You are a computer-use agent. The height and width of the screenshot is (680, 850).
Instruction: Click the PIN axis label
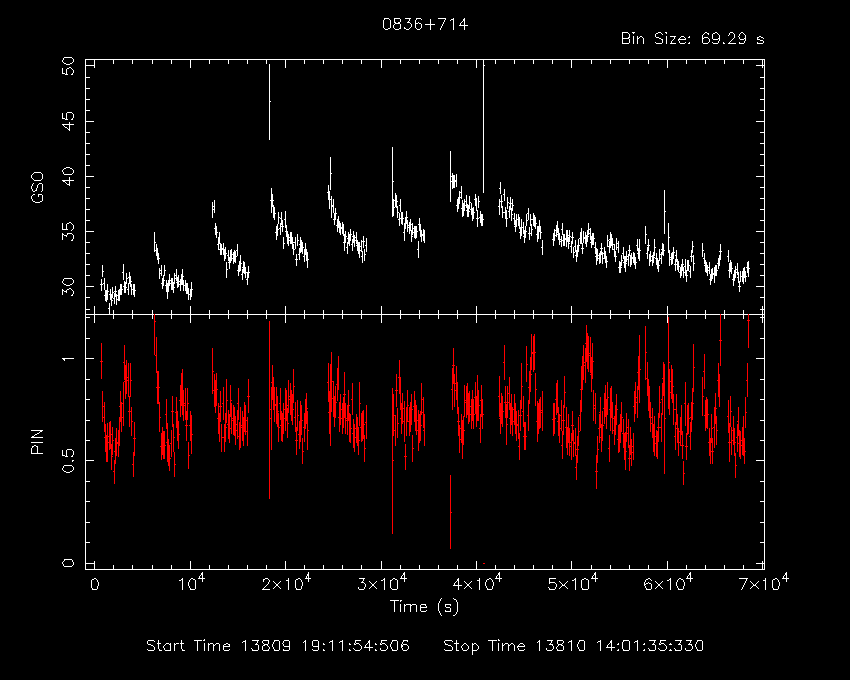click(37, 441)
